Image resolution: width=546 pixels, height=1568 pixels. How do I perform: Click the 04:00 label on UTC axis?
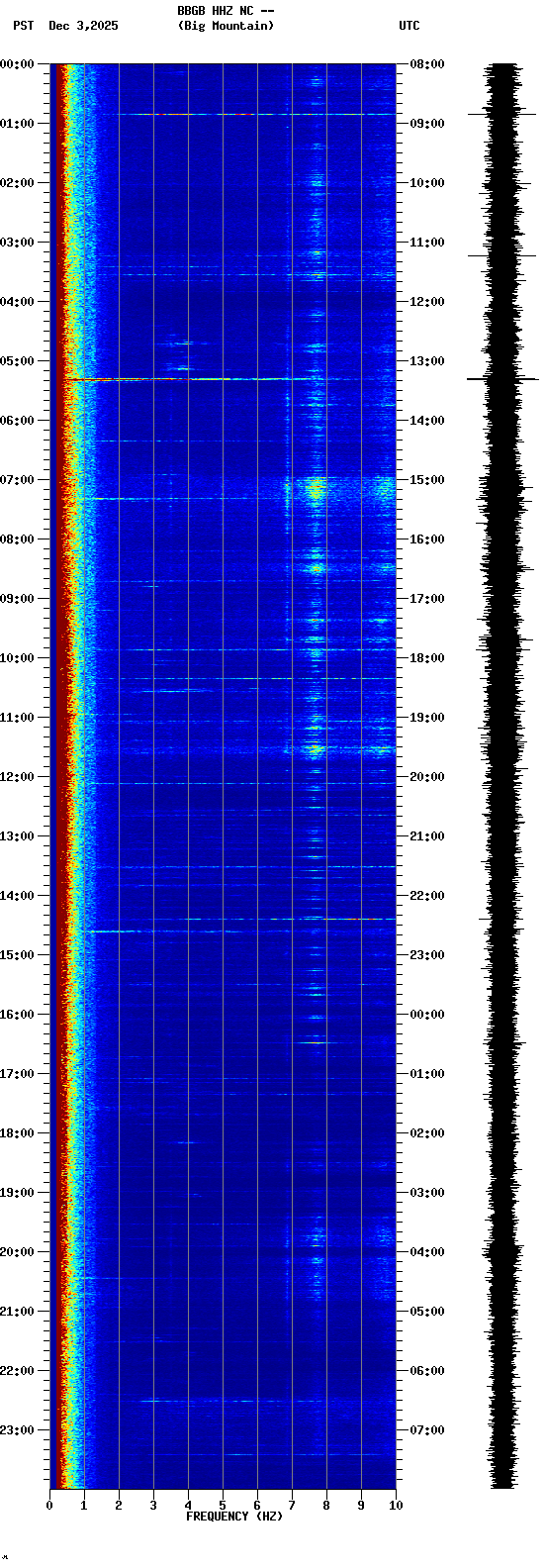click(427, 1252)
